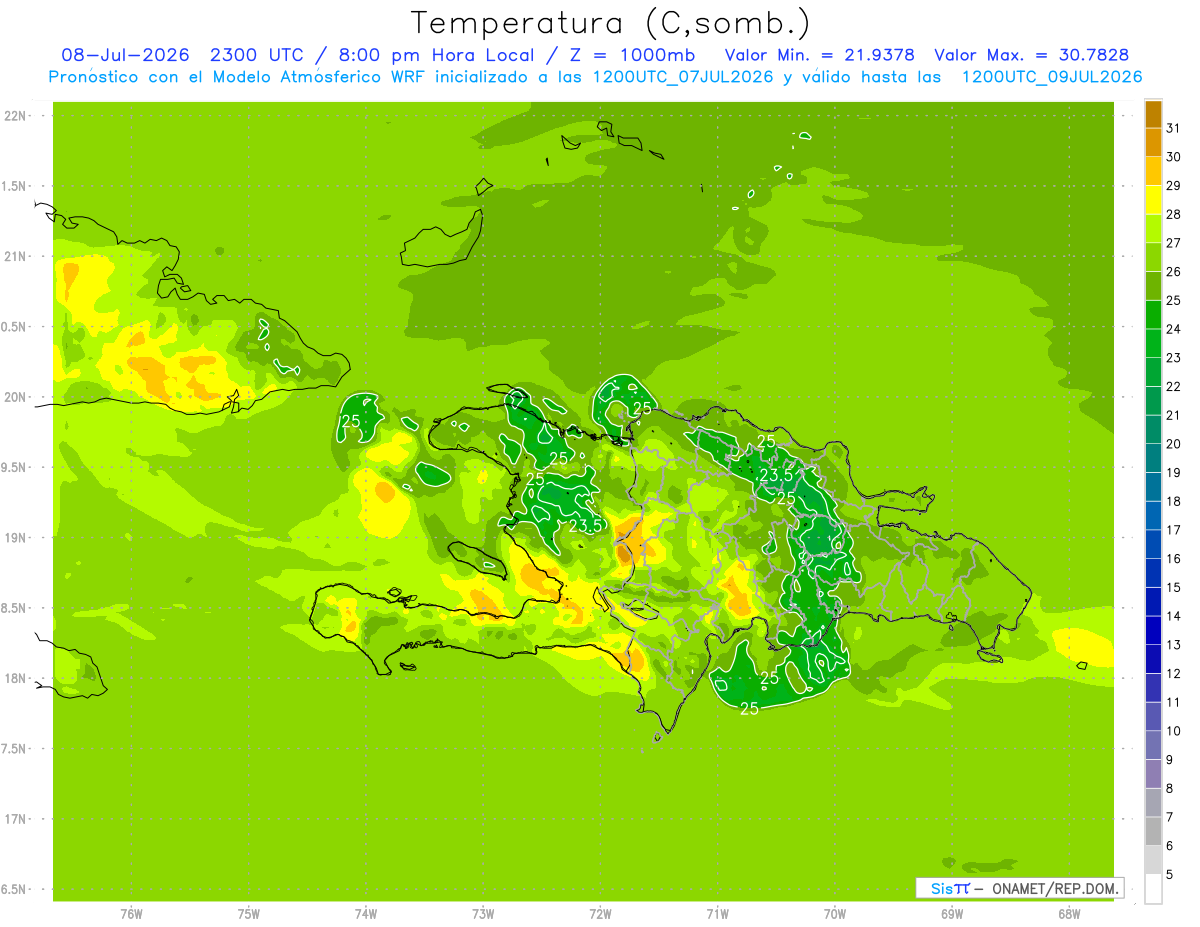1200x927 pixels.
Task: Select the "08-Jul-2026" date text
Action: 126,55
